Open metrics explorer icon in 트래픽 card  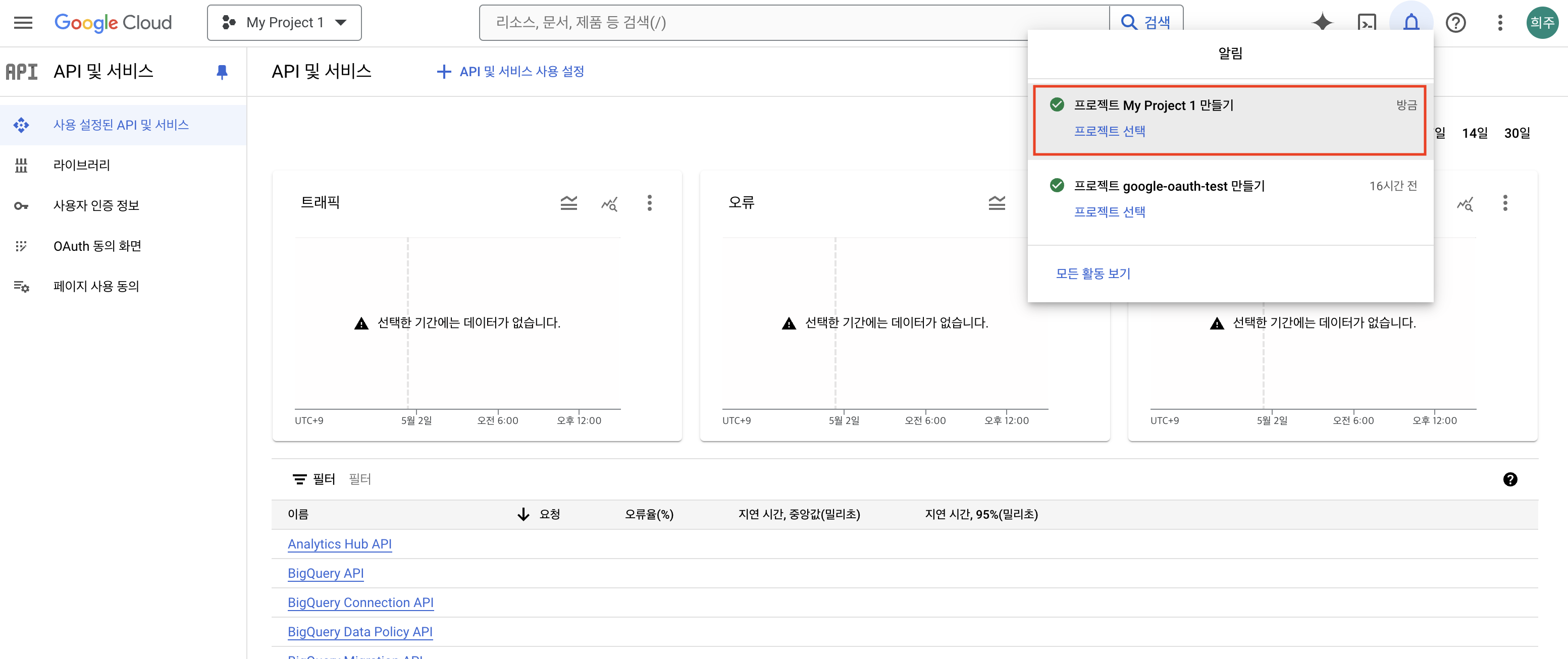click(609, 203)
